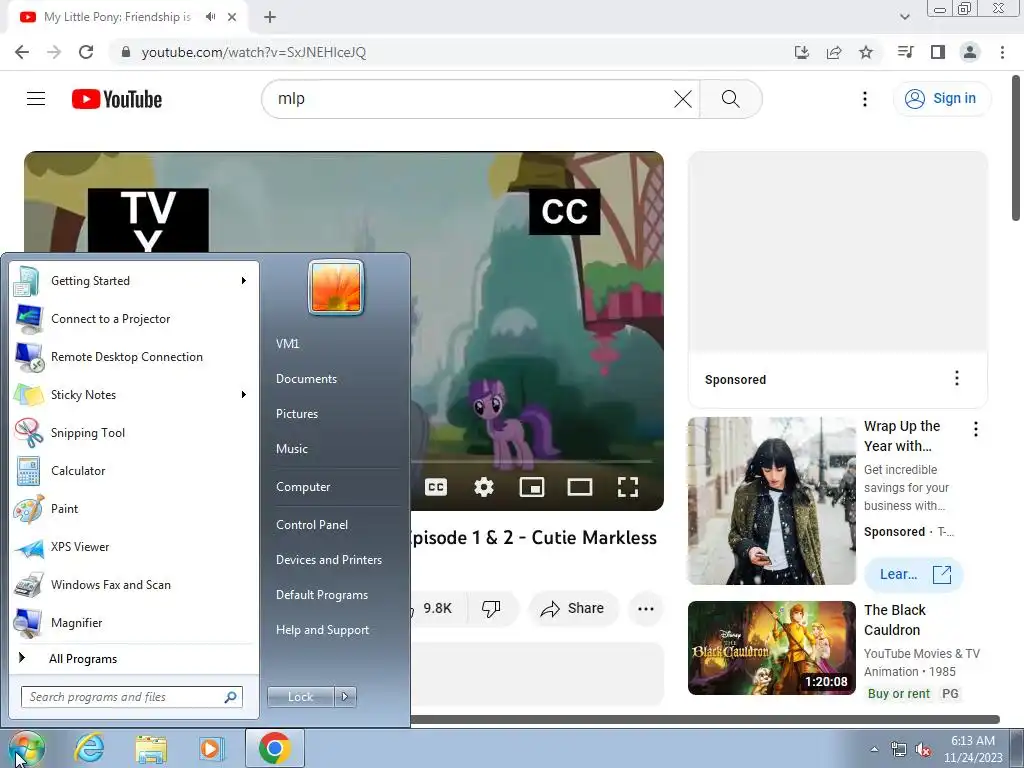Expand All Programs
Screen dimensions: 1024x768
tap(135, 659)
